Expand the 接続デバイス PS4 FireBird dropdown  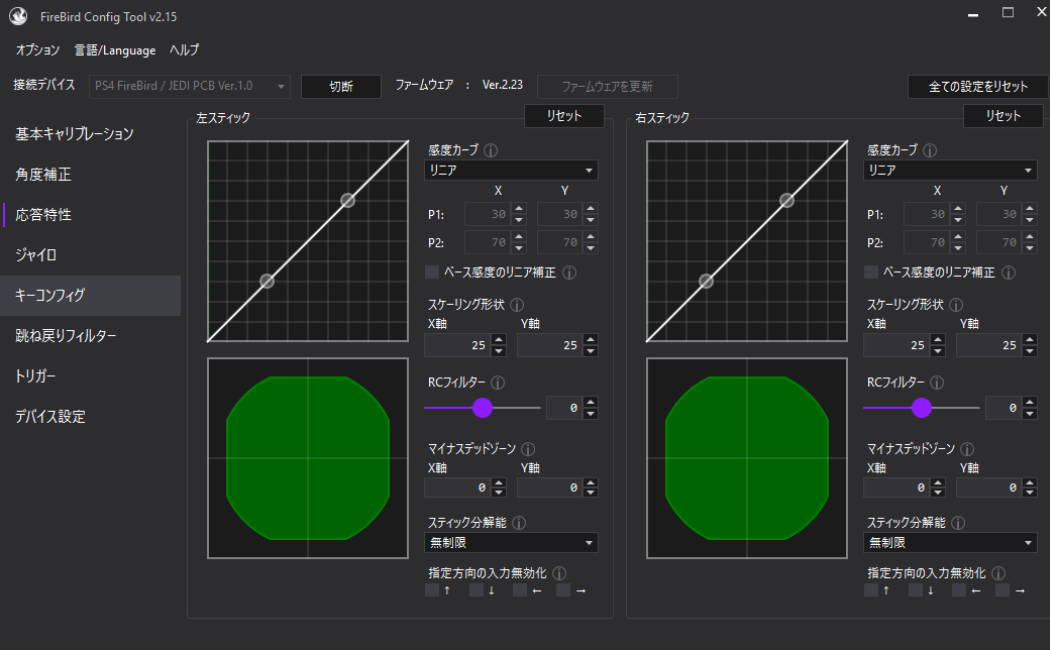coord(190,87)
